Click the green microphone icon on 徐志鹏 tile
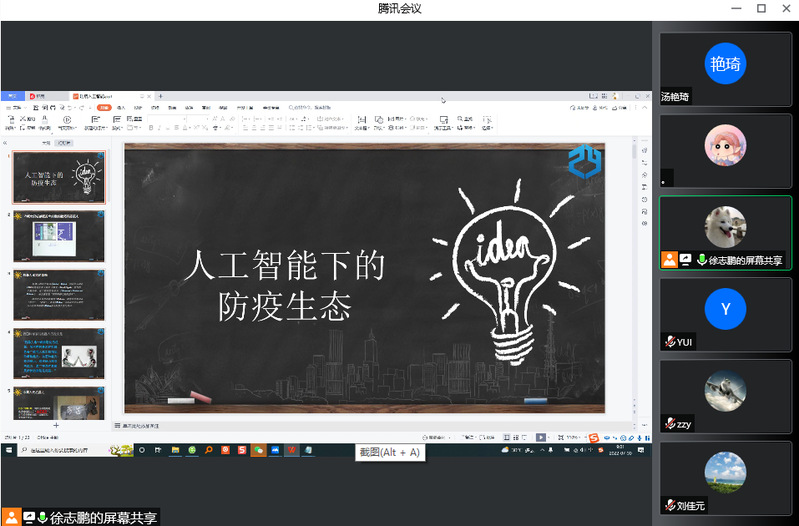Screen dimensions: 799x526 701,260
